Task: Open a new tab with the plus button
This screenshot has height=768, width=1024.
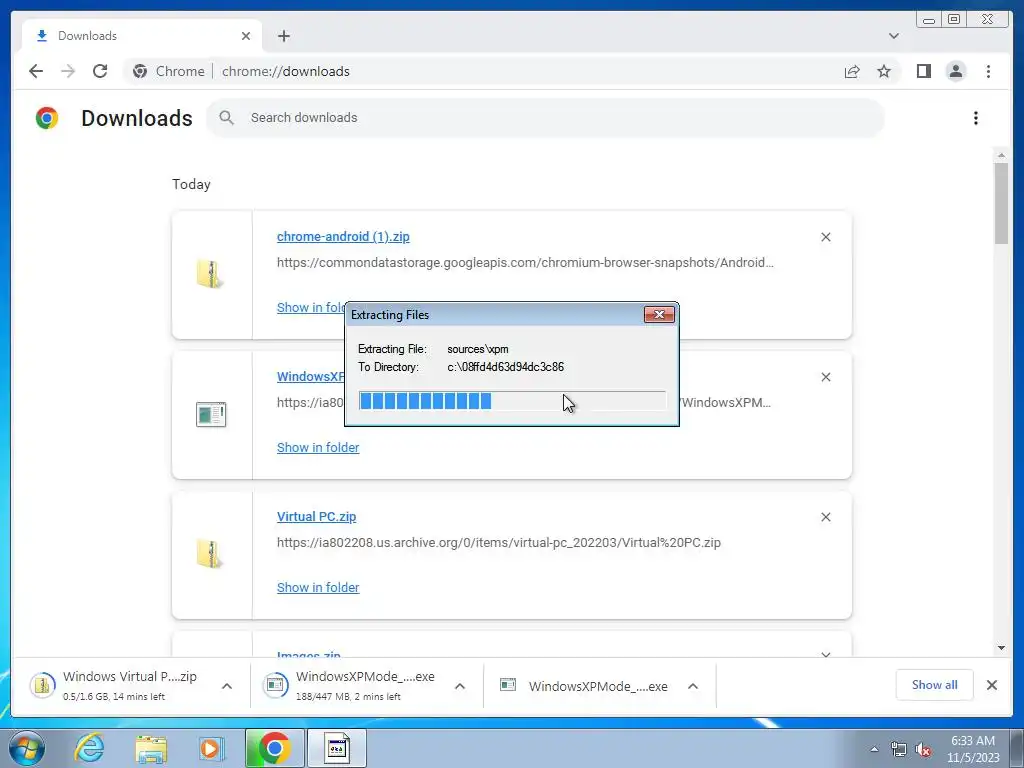Action: pos(283,36)
